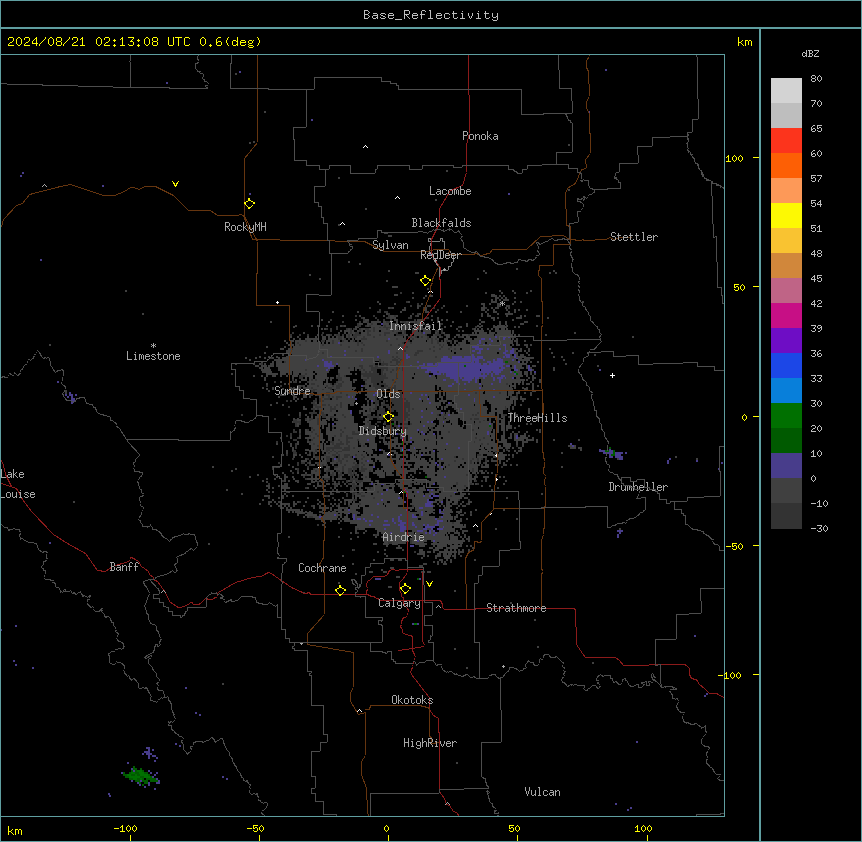Click the Drumheller label
This screenshot has height=842, width=862.
(638, 487)
